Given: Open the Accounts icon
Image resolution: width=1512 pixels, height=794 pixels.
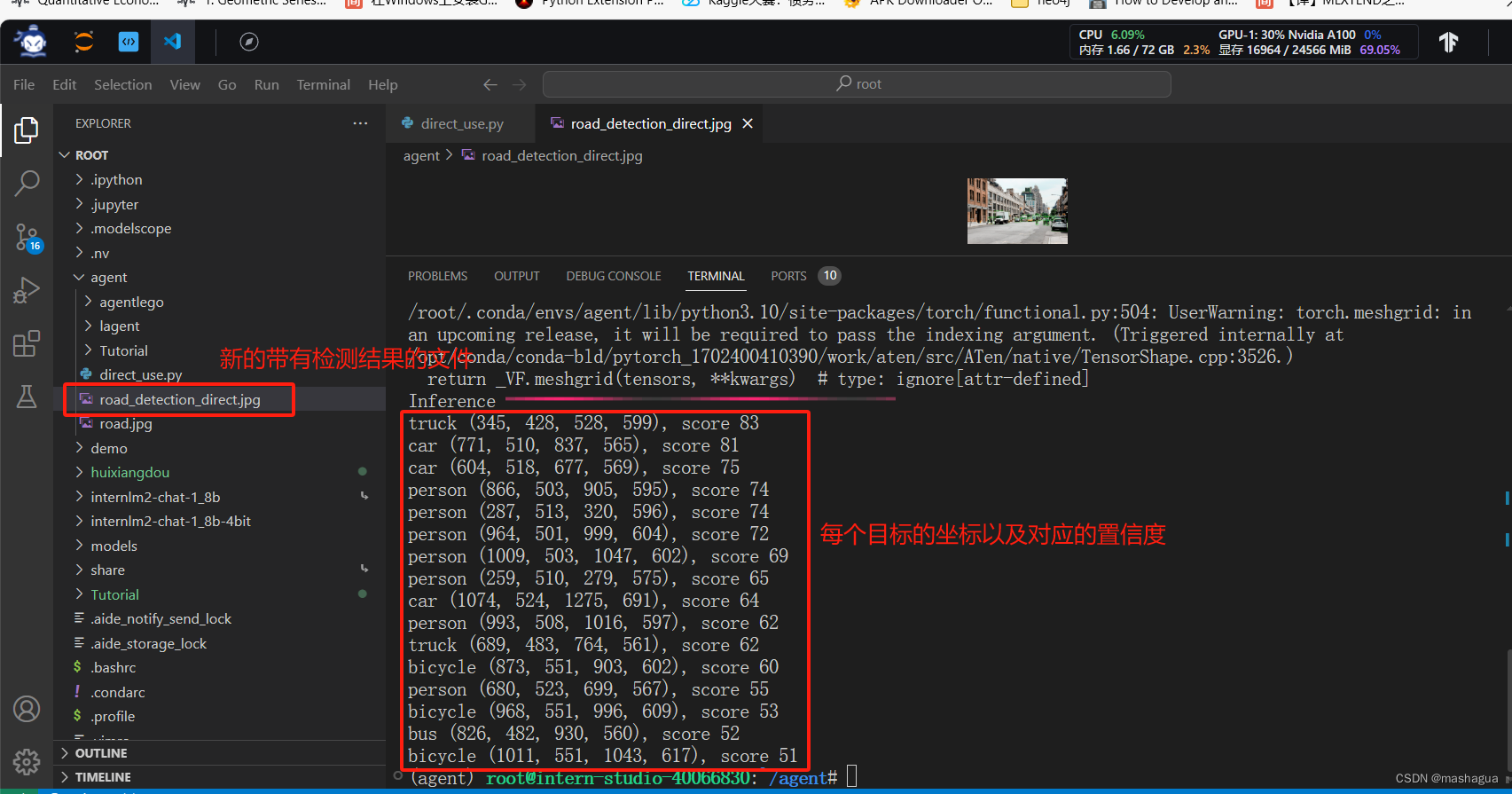Looking at the screenshot, I should [27, 709].
